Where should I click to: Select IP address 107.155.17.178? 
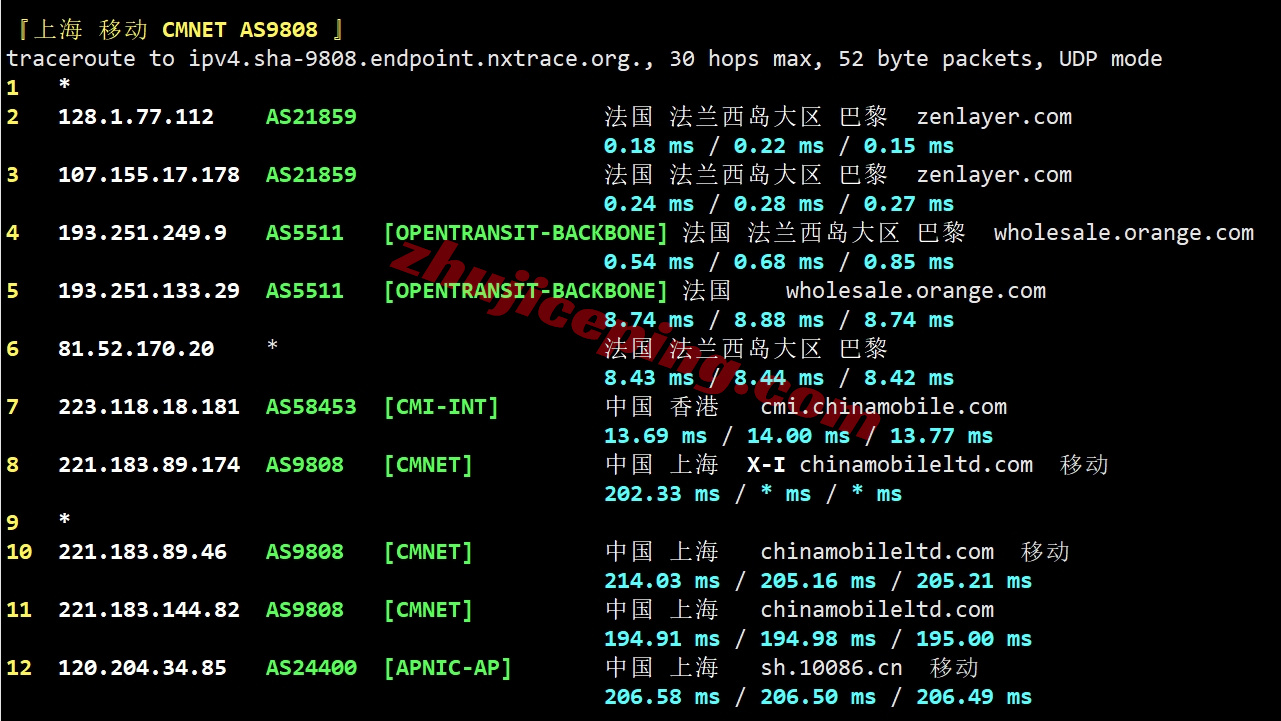(x=149, y=175)
